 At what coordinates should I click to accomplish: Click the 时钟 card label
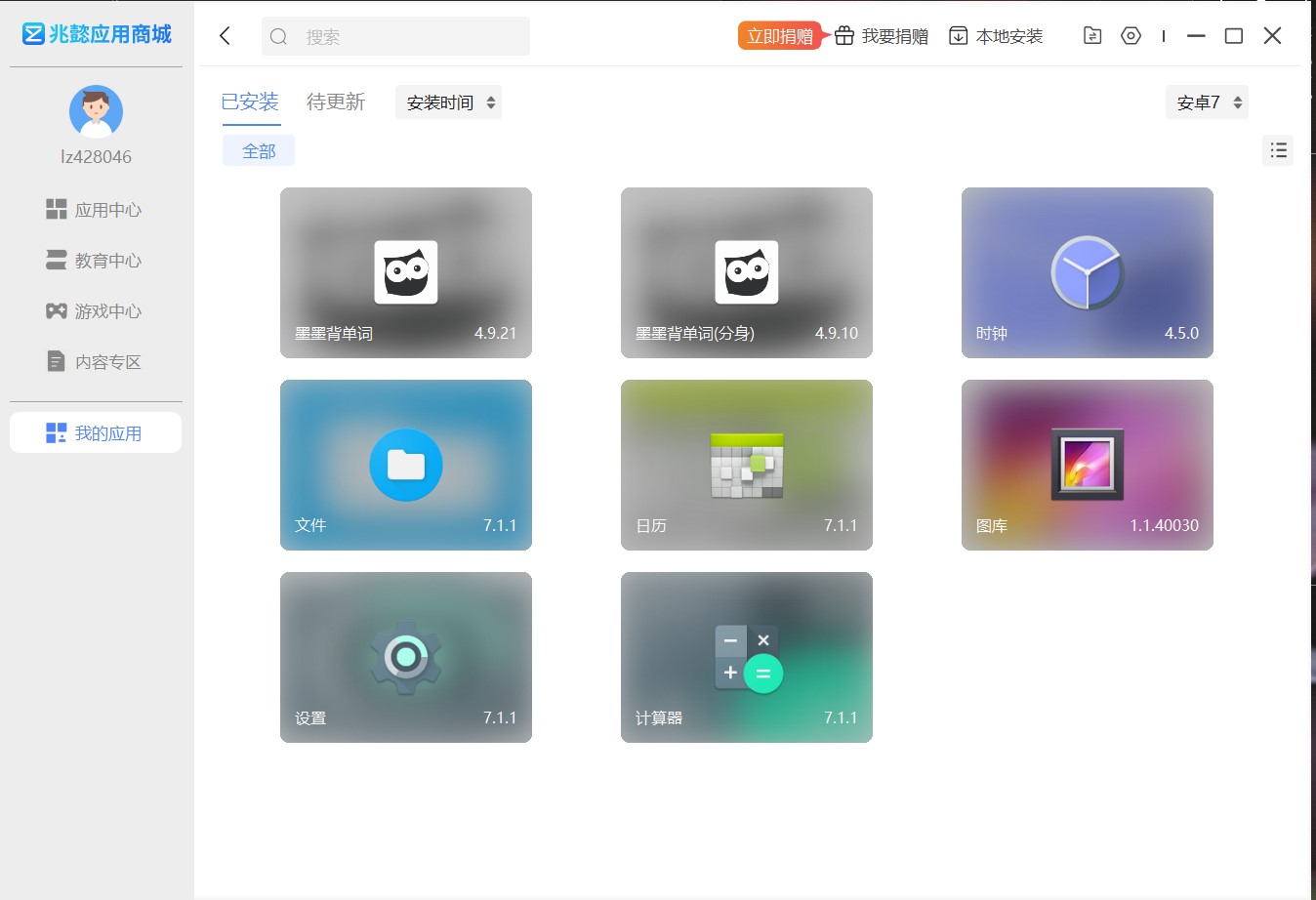992,334
